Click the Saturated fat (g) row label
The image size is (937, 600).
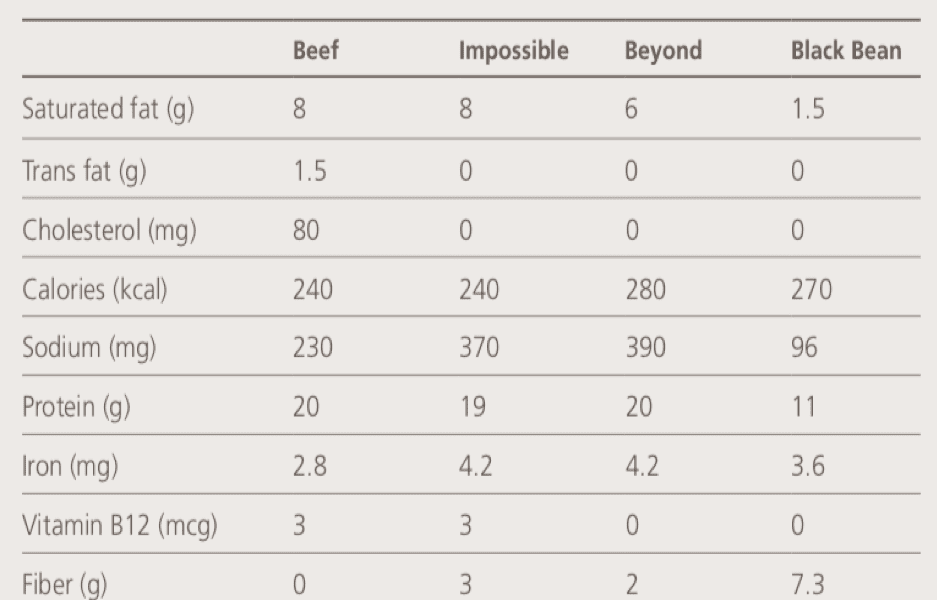coord(108,110)
